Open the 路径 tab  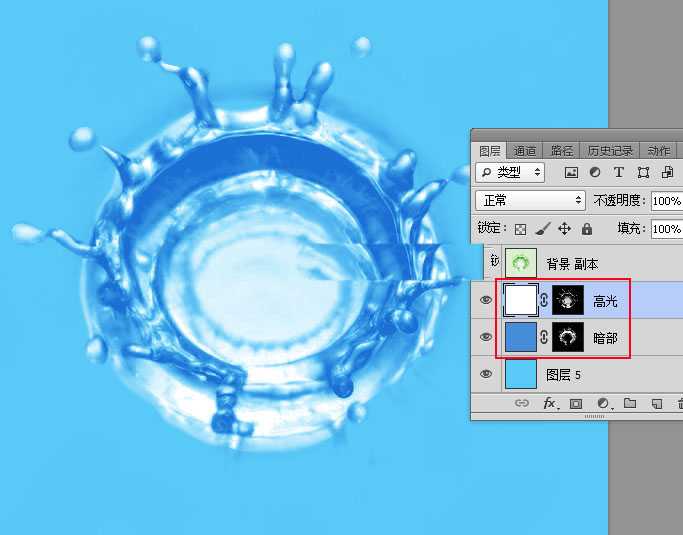point(562,151)
